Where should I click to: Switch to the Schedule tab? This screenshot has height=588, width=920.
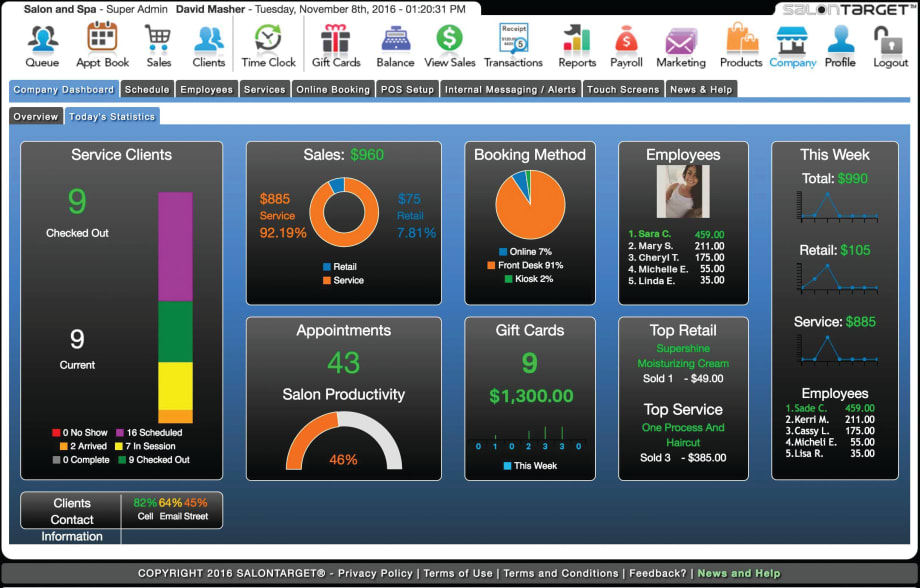(x=147, y=89)
